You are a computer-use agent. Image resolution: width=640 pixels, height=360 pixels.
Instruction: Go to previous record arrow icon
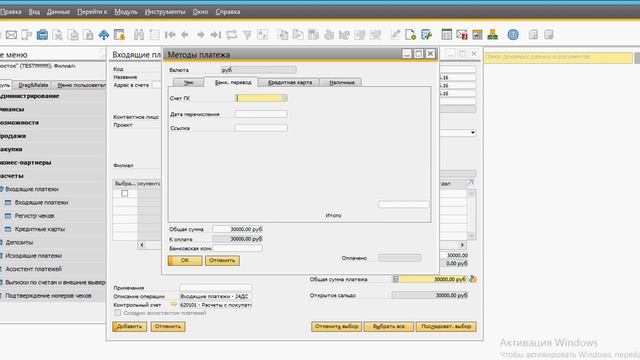pyautogui.click(x=185, y=35)
